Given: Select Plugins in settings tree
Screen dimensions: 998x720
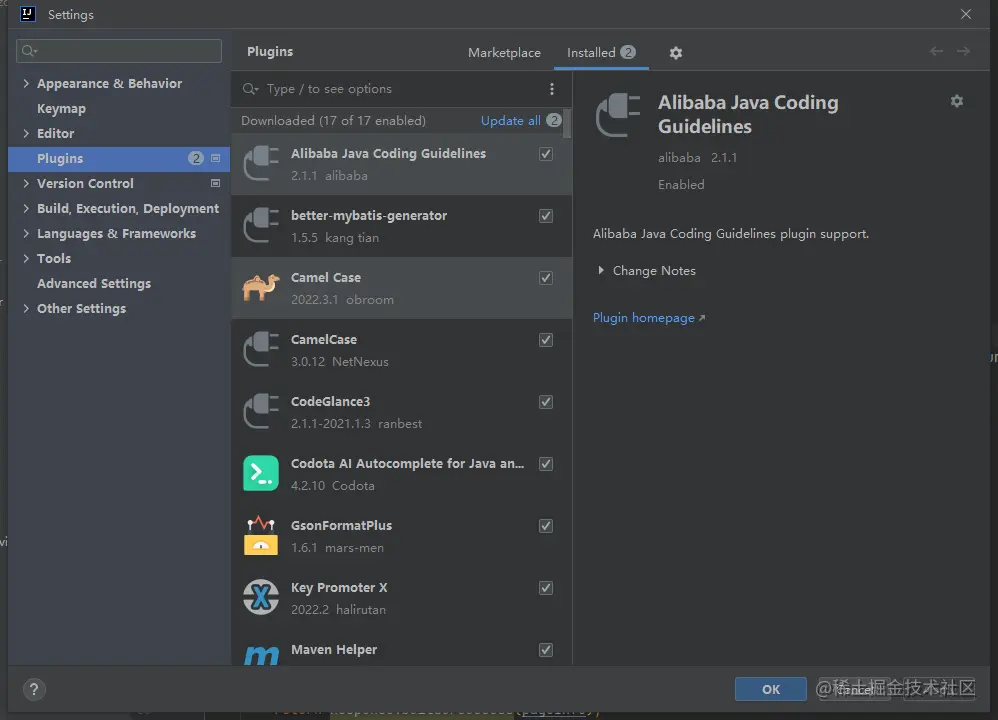Looking at the screenshot, I should (118, 158).
